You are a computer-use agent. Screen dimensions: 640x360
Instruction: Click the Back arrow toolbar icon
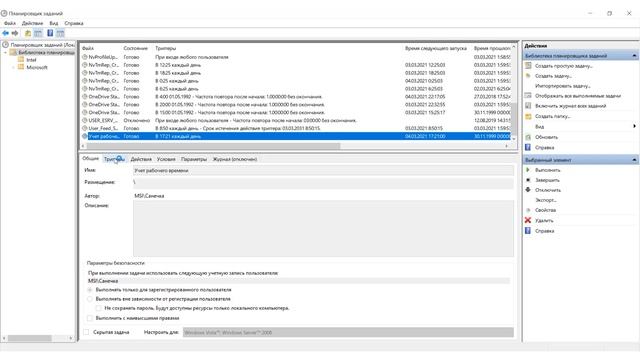click(x=5, y=33)
